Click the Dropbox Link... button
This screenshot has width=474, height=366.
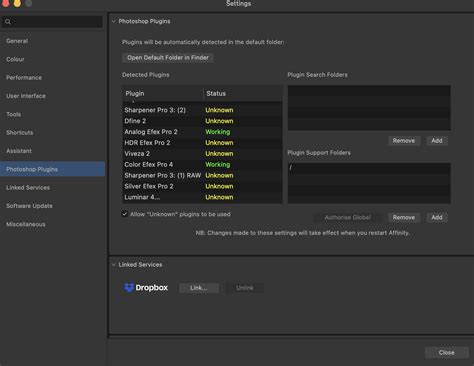(x=199, y=288)
